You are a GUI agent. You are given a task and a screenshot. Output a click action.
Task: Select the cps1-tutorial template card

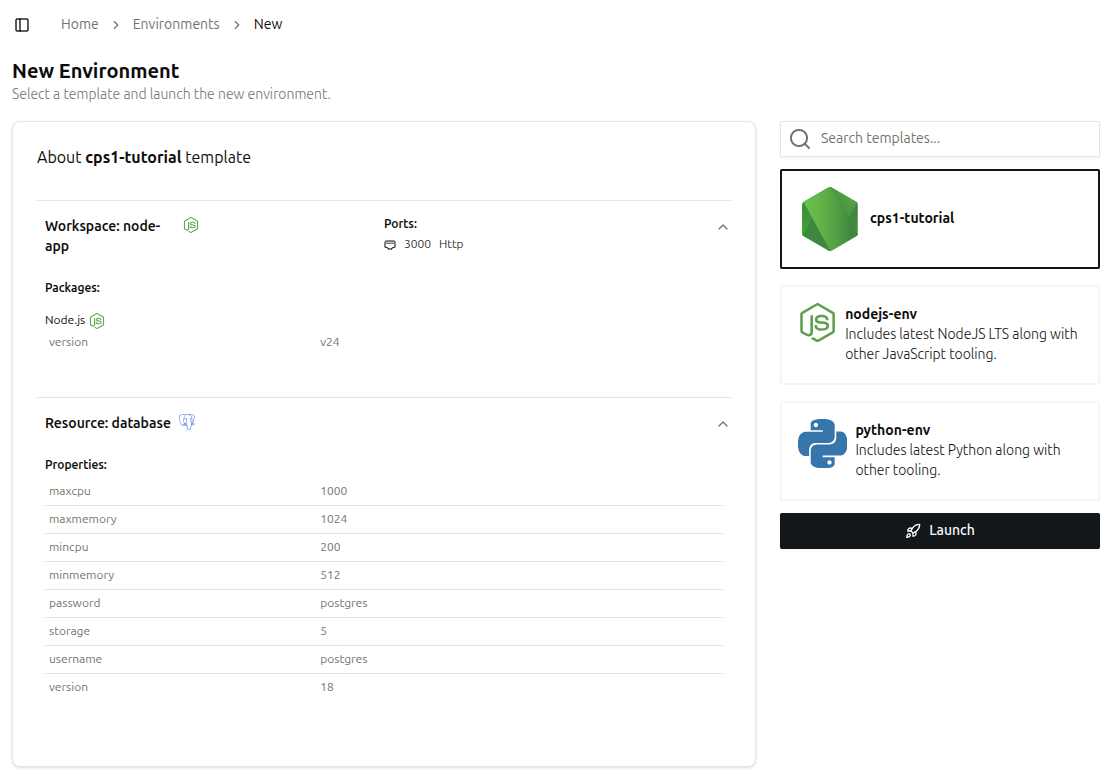(939, 219)
